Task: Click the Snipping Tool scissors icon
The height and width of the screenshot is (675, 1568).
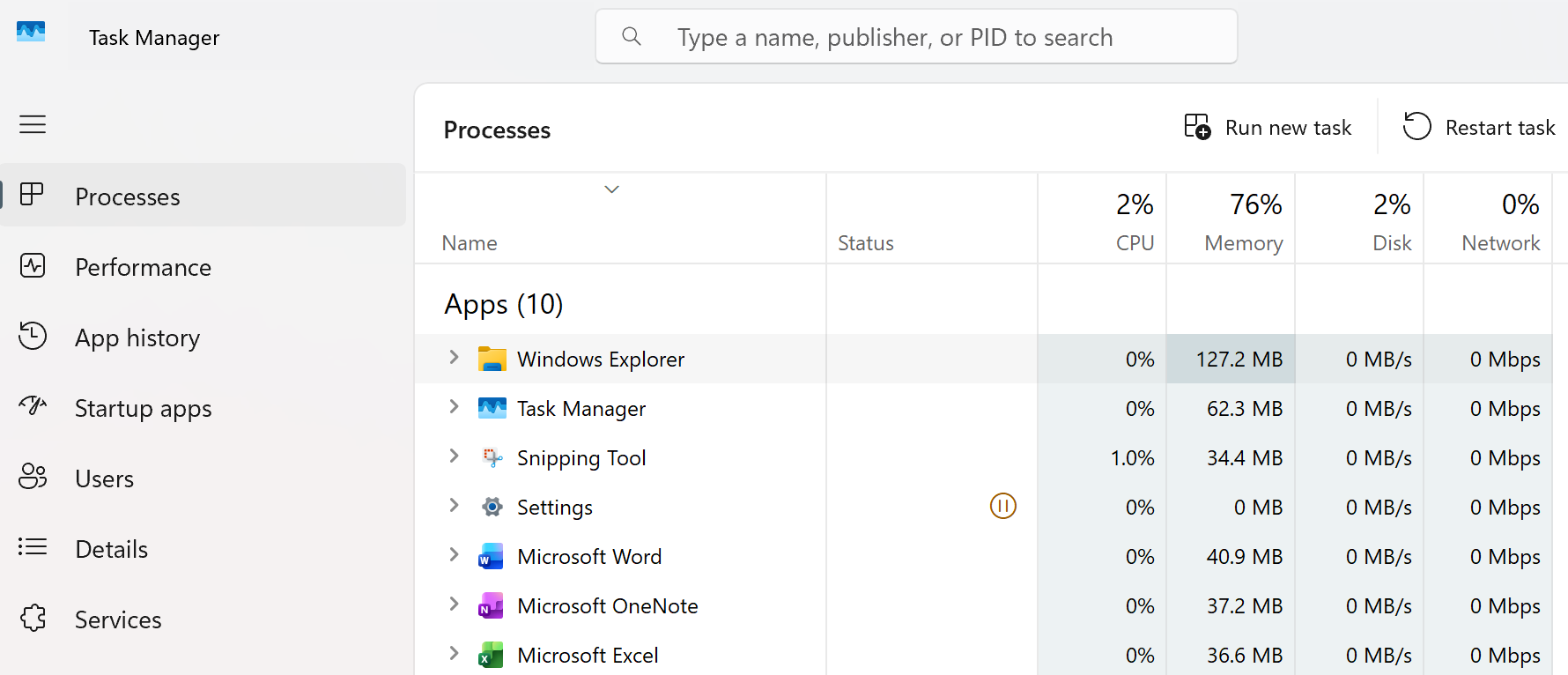Action: pyautogui.click(x=492, y=457)
